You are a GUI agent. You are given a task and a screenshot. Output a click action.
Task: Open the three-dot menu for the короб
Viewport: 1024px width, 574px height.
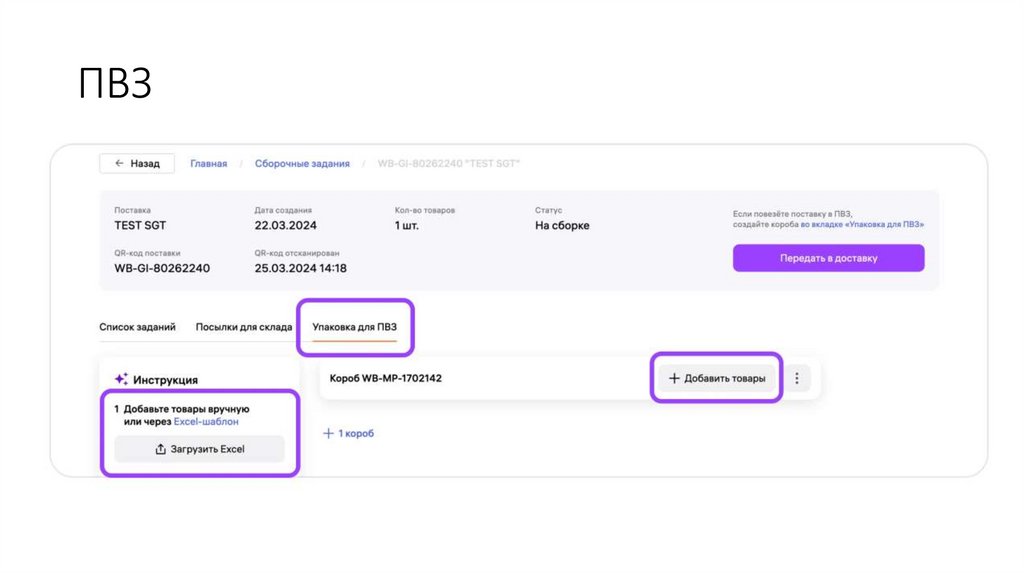(x=796, y=379)
